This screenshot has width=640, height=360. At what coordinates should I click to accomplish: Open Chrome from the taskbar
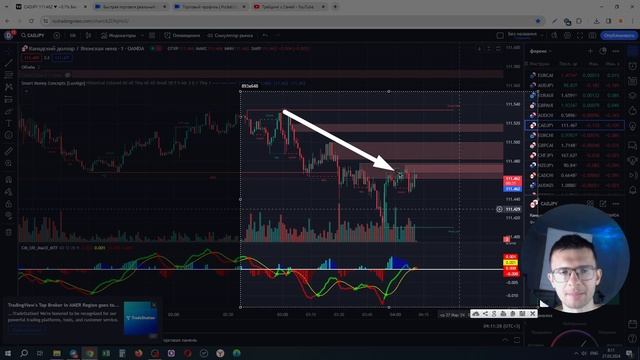click(x=89, y=353)
